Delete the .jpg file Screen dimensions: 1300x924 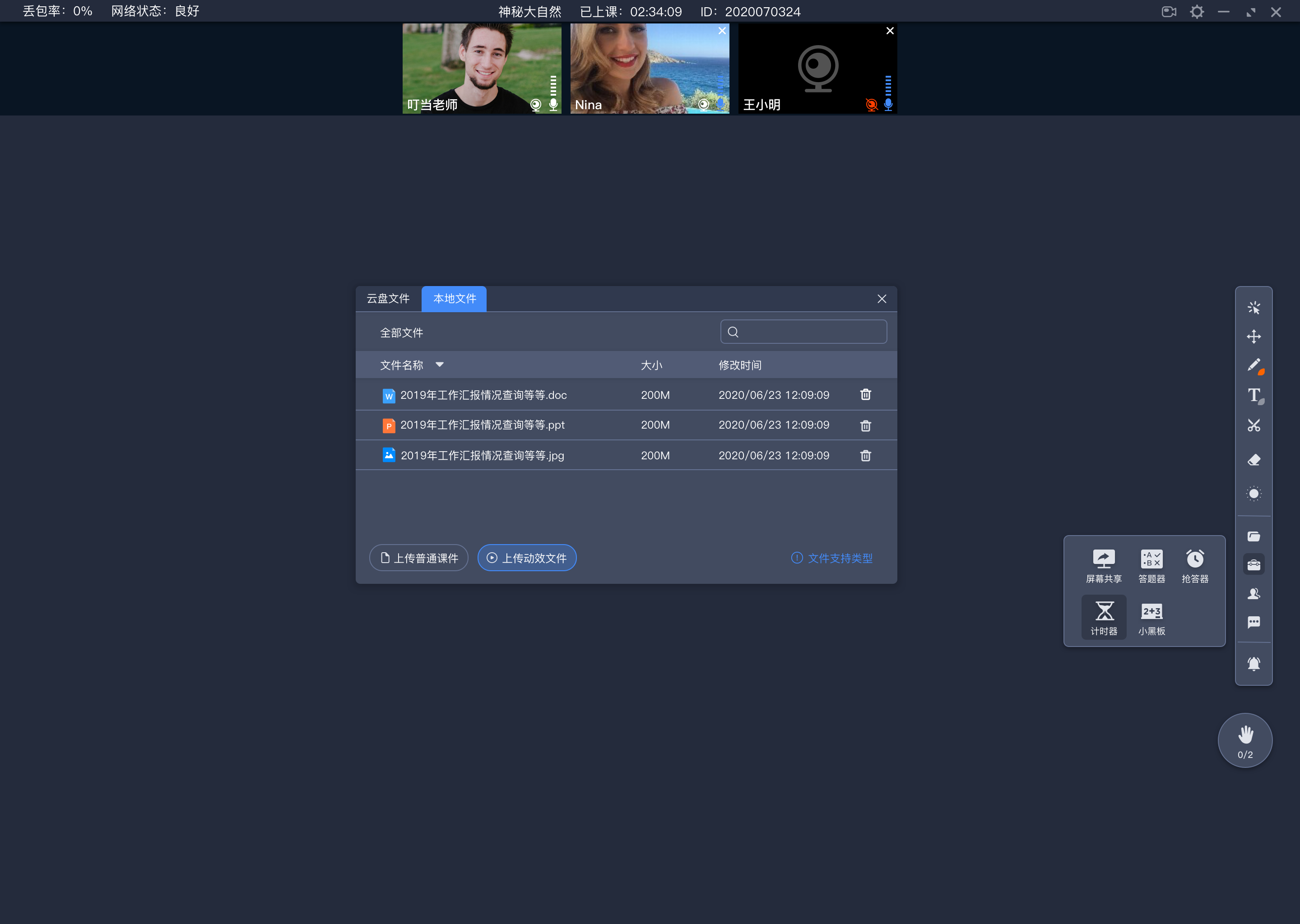click(865, 455)
